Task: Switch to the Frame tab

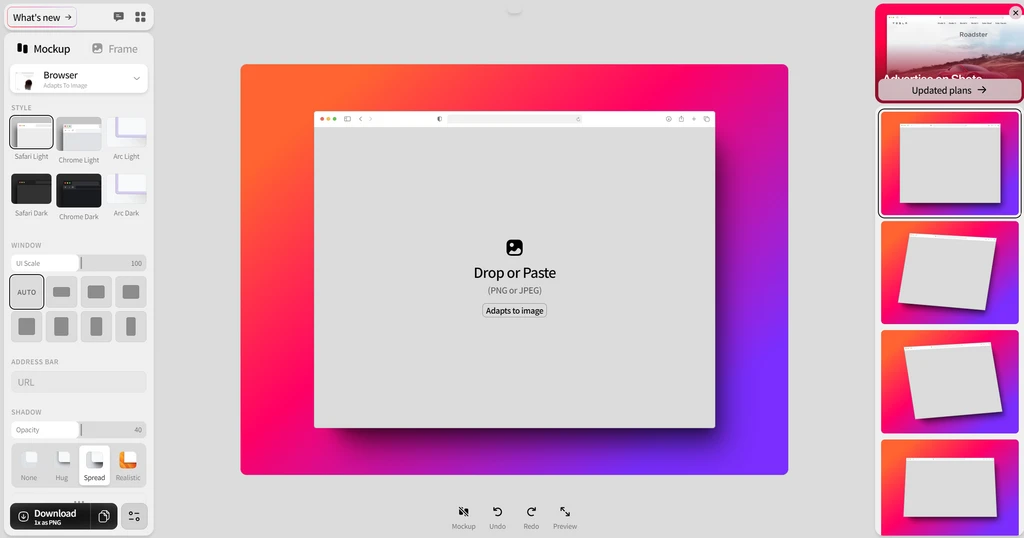Action: (x=114, y=48)
